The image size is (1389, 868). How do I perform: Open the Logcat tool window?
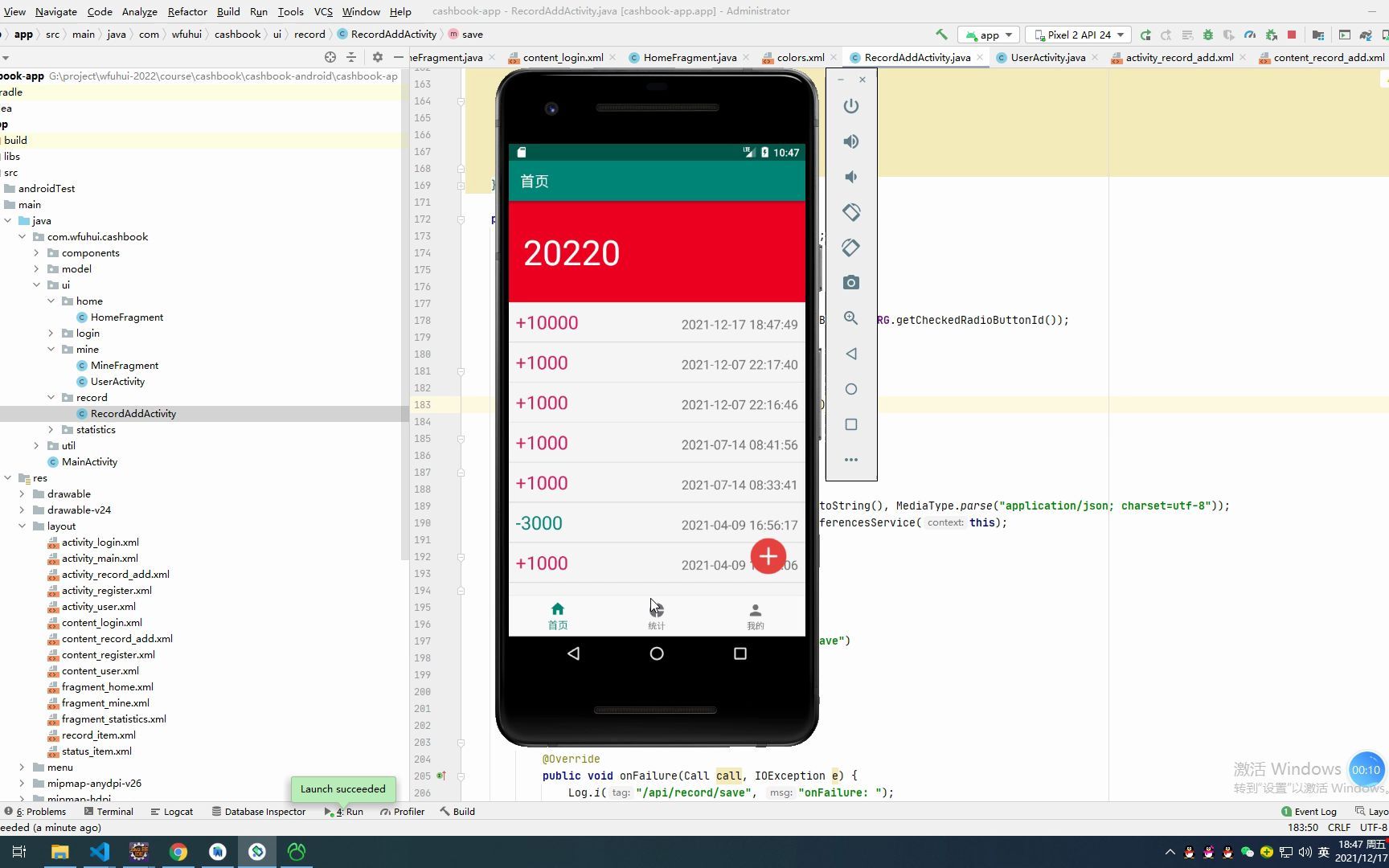[172, 812]
